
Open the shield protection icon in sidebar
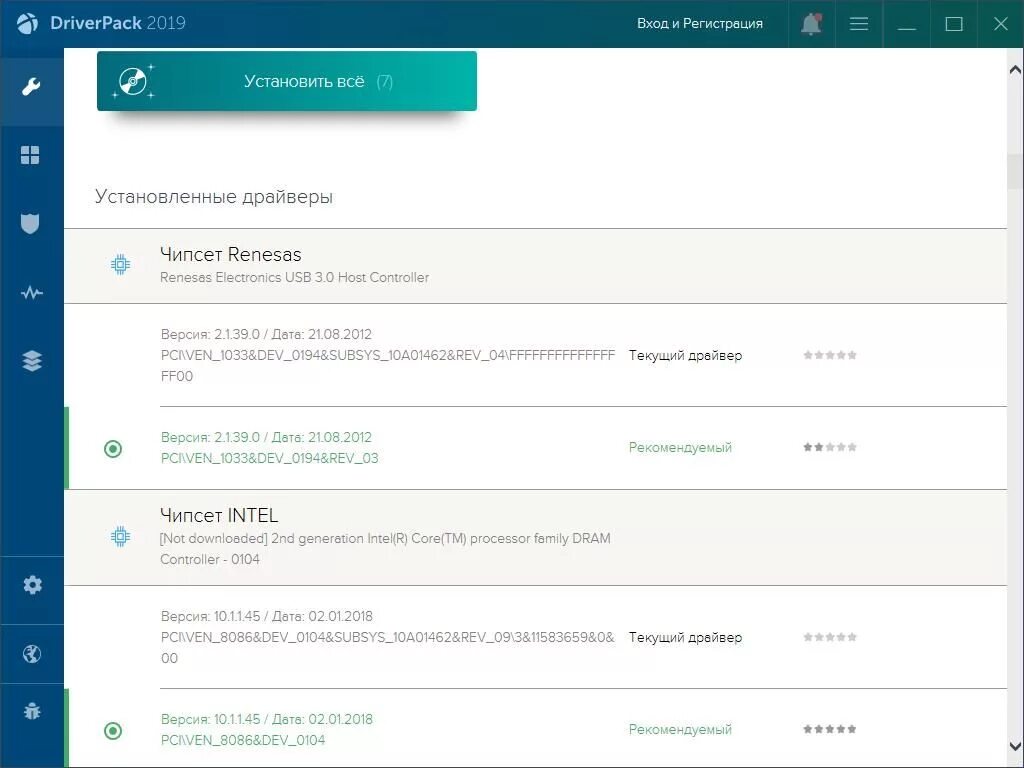[30, 223]
